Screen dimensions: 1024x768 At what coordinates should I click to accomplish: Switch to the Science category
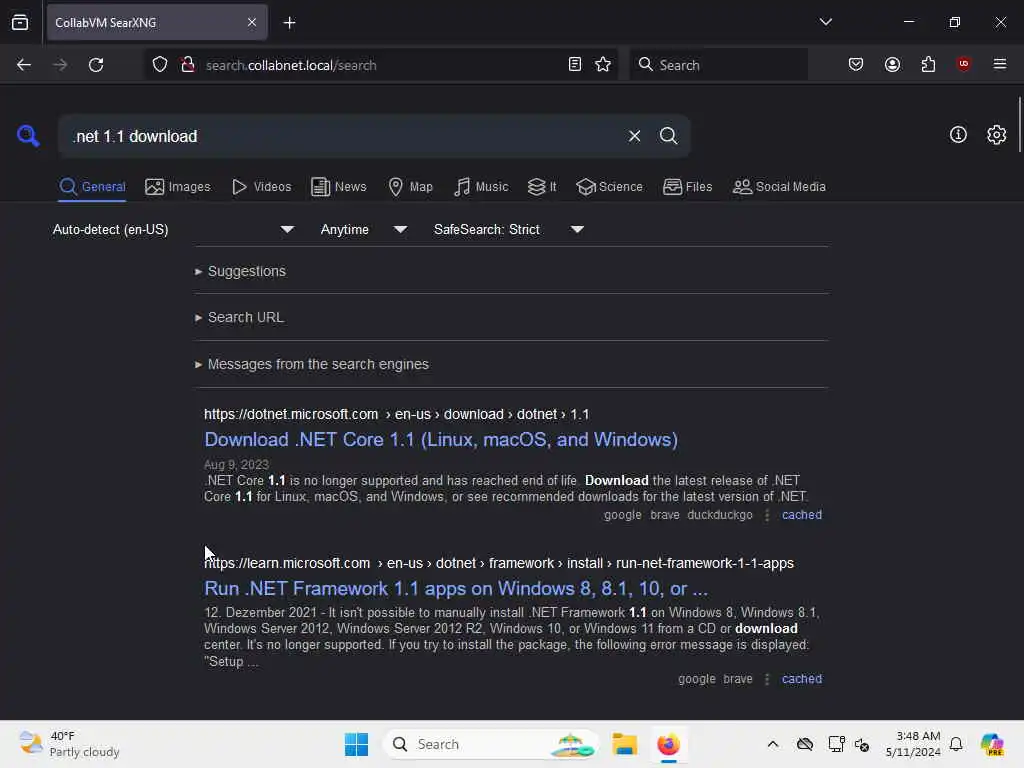609,187
